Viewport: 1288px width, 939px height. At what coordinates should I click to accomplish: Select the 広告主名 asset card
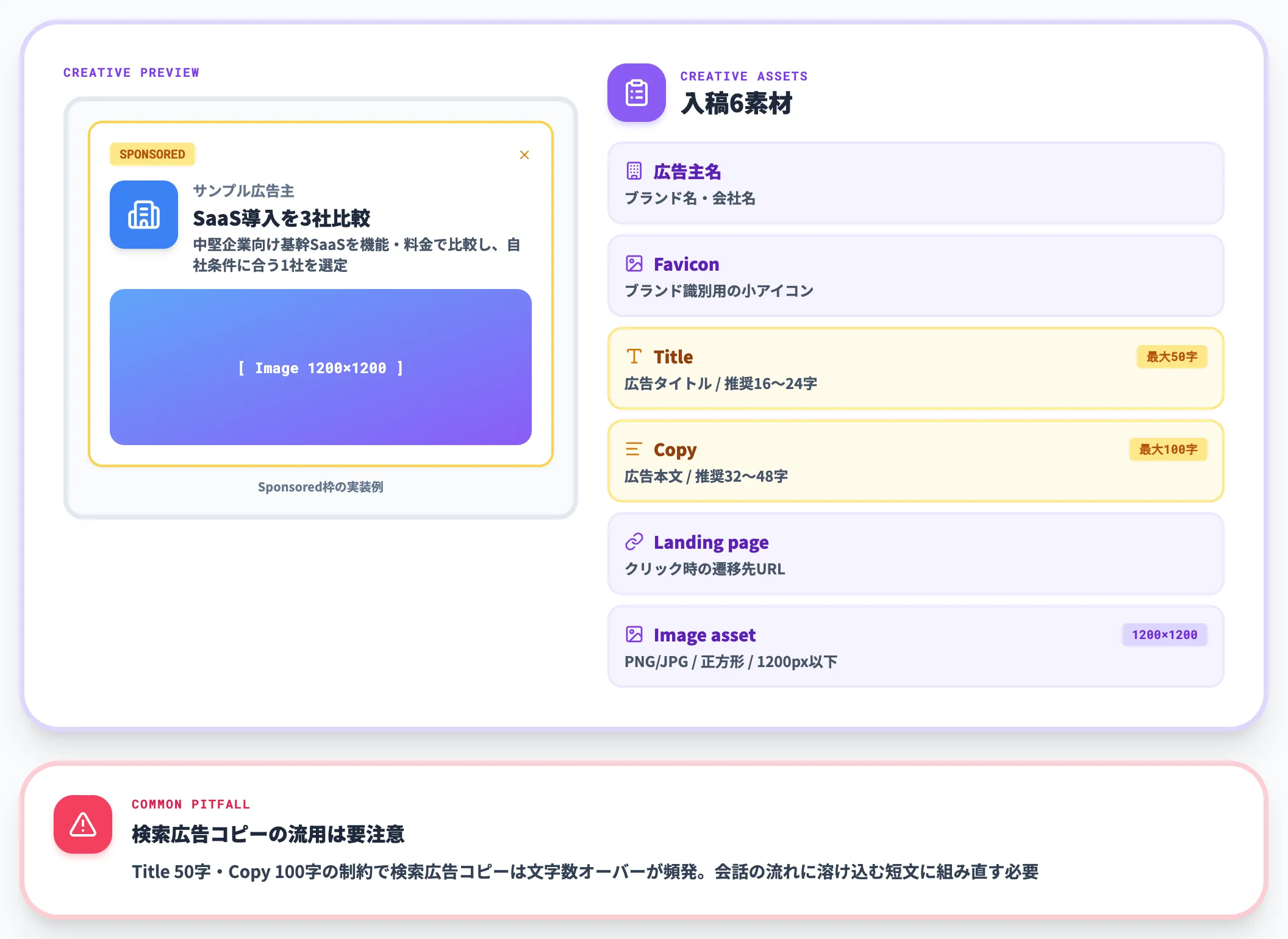(916, 183)
